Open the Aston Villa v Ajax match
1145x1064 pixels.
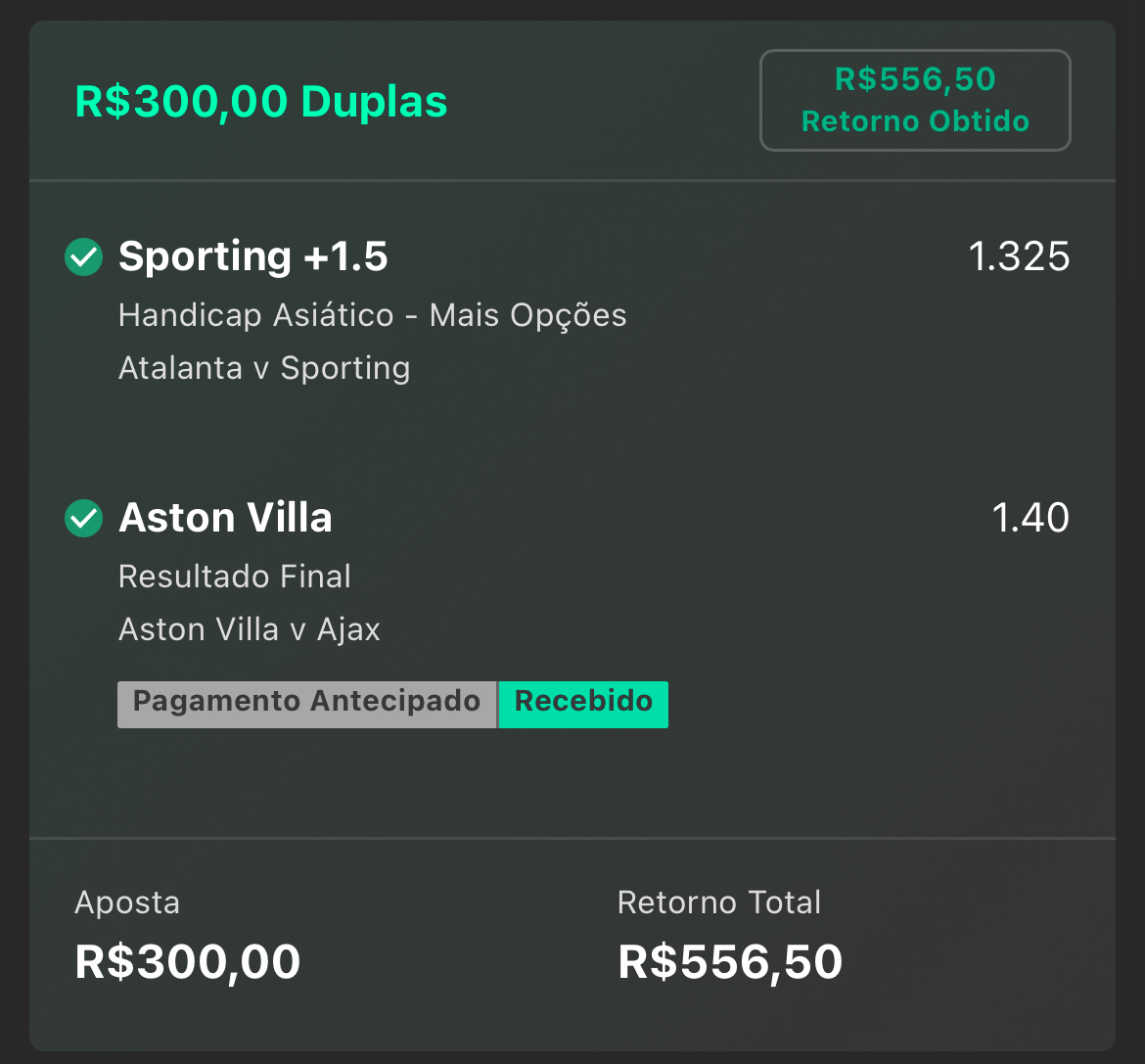(249, 629)
